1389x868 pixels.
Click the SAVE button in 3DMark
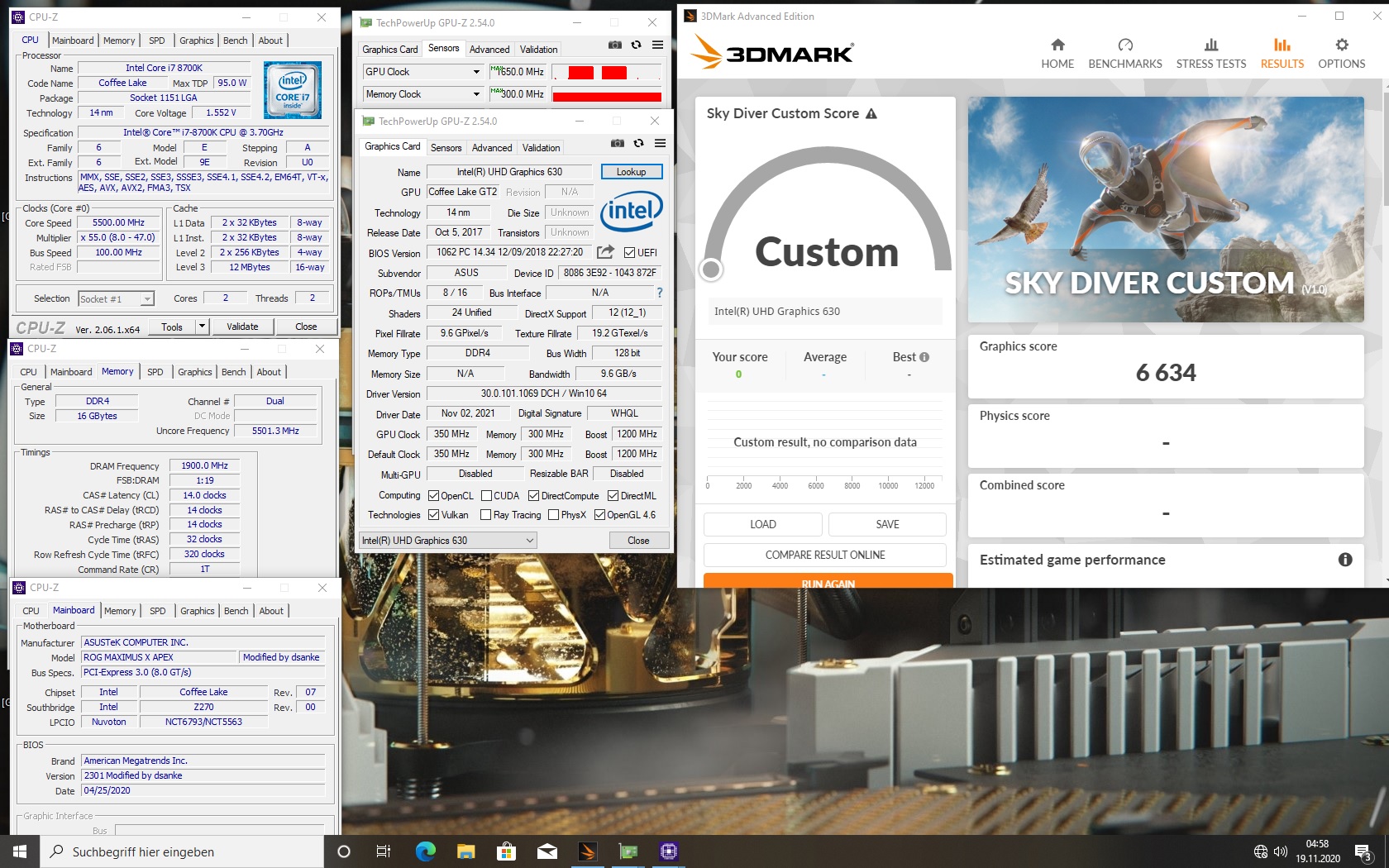click(887, 524)
